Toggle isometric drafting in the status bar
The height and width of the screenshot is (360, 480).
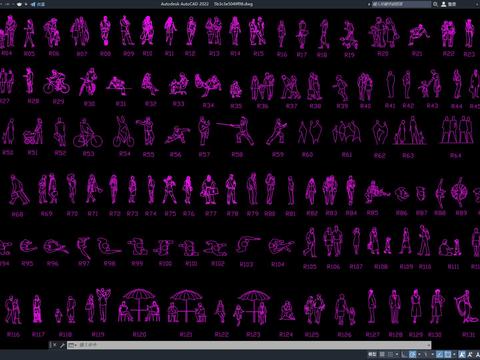[x=426, y=354]
